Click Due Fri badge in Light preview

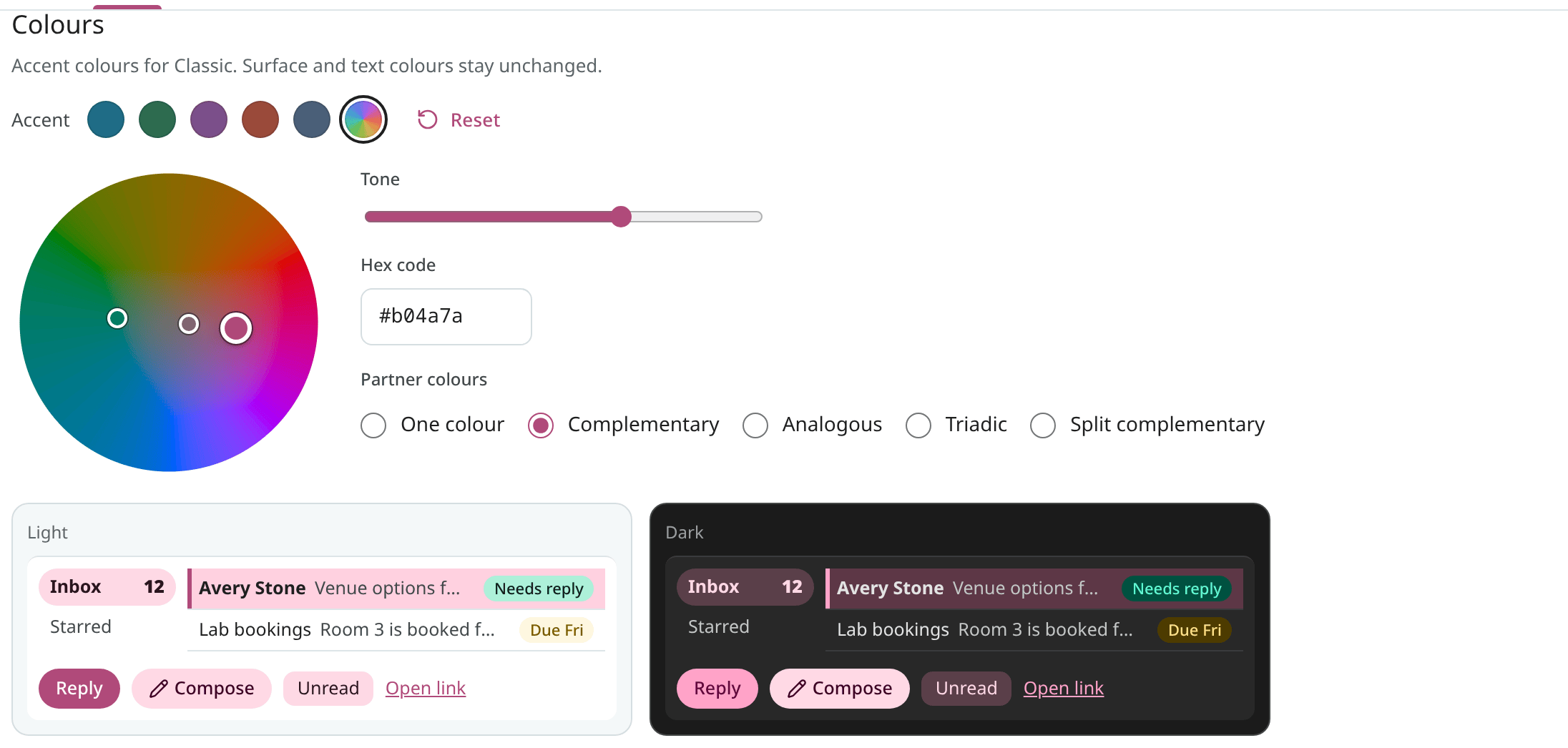pyautogui.click(x=557, y=630)
